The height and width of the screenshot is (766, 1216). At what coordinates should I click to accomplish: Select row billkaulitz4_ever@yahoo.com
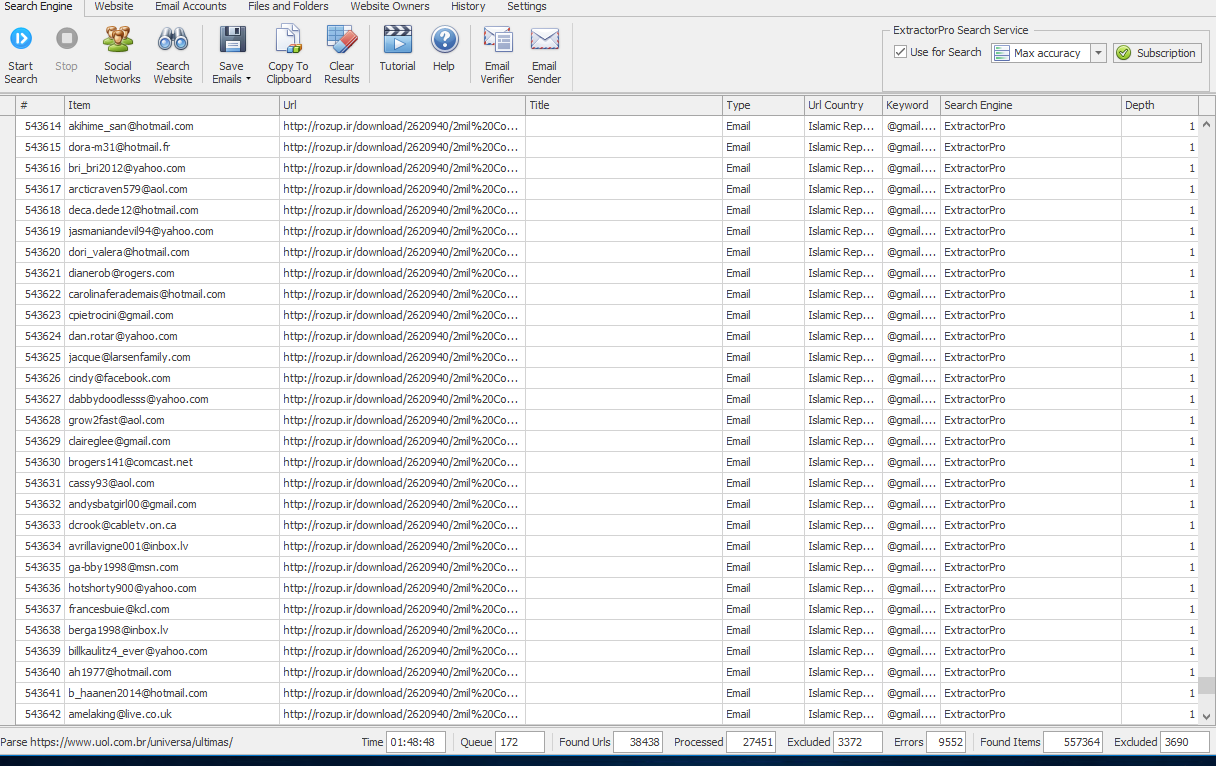tap(608, 651)
